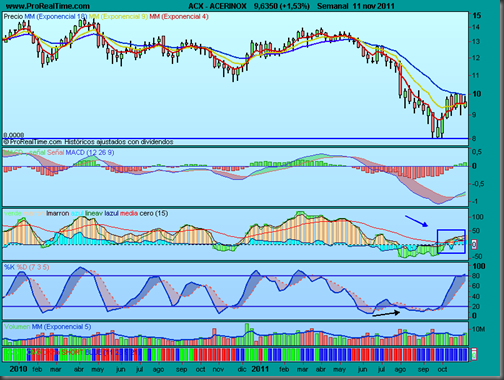Click the 13 price axis value
Image resolution: width=504 pixels, height=380 pixels.
(476, 42)
